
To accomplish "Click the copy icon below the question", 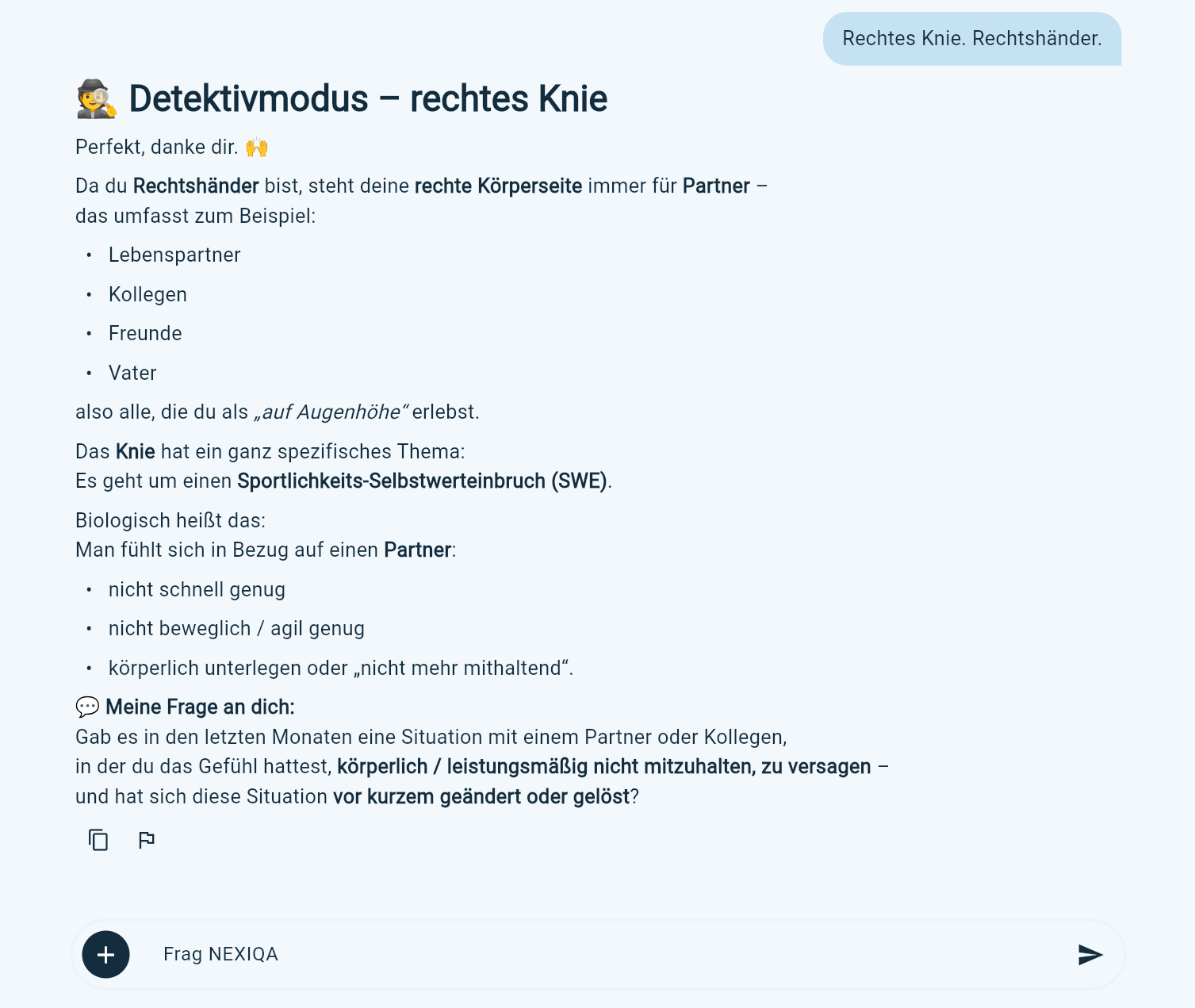I will click(98, 840).
